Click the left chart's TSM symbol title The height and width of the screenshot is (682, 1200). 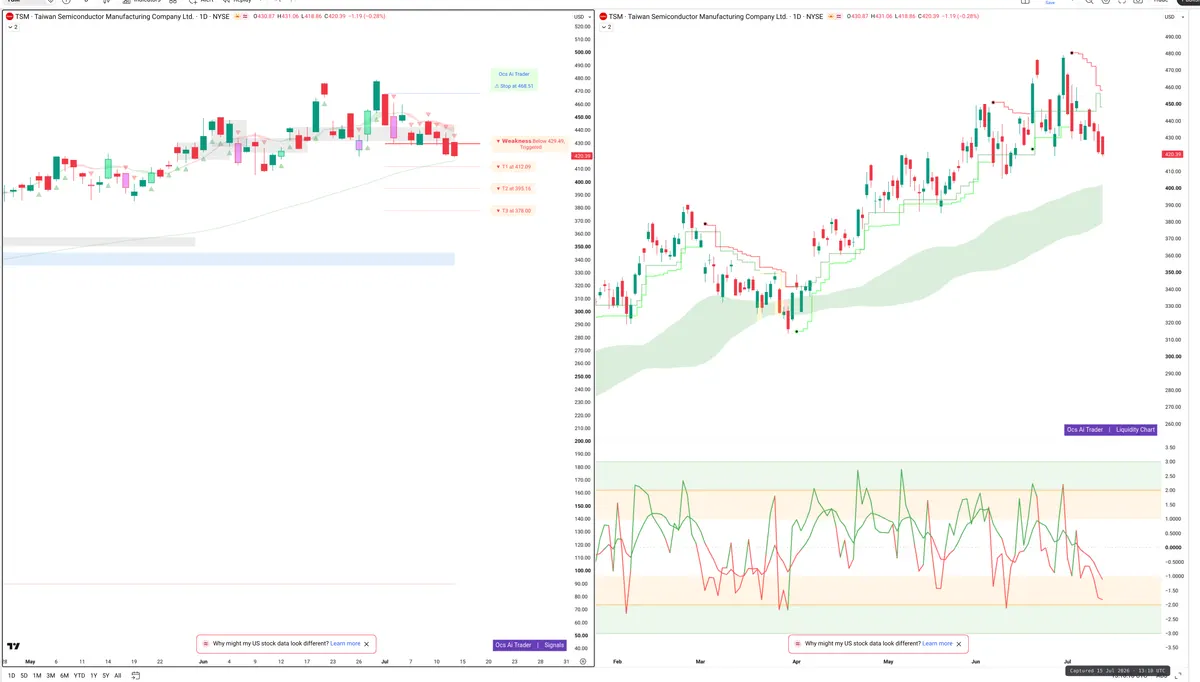121,17
